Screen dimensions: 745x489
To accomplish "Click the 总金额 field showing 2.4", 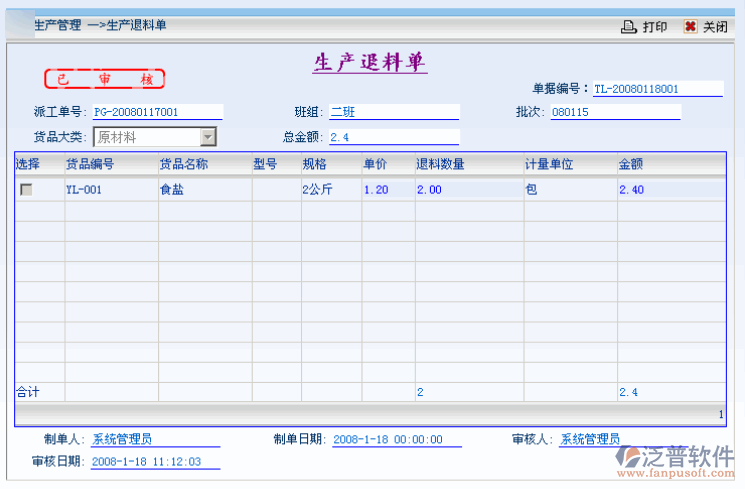I will tap(393, 137).
